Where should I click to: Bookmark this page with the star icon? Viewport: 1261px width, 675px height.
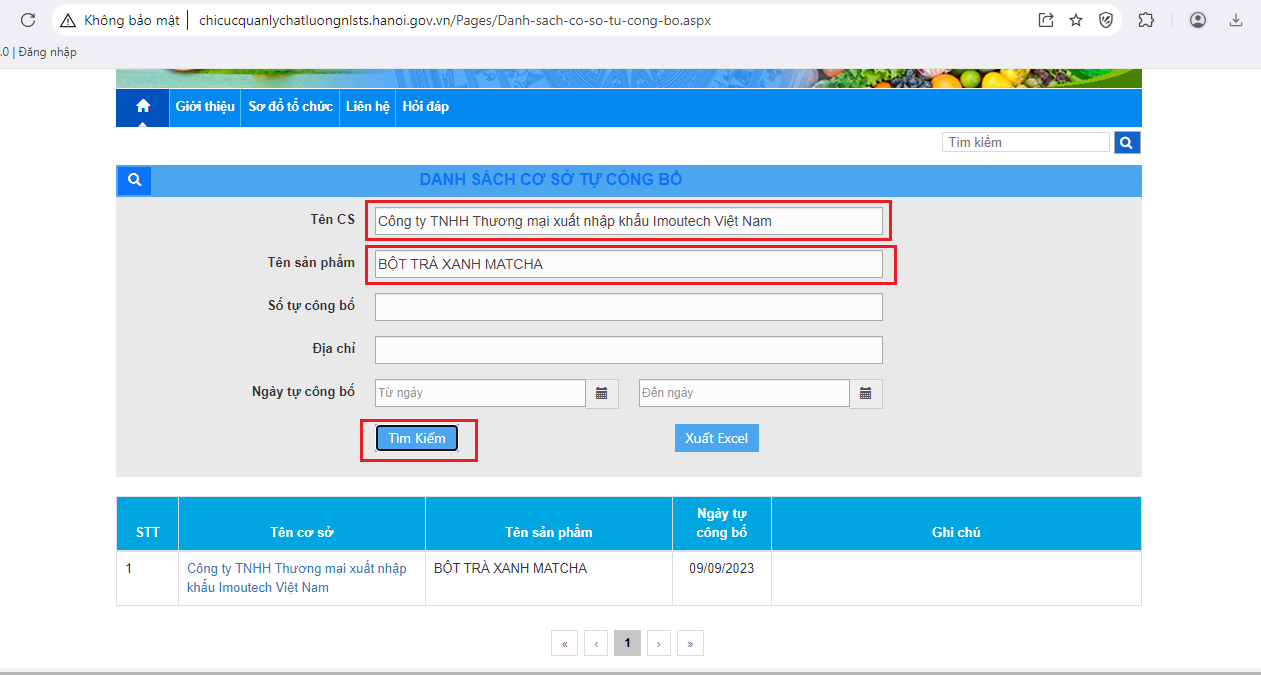pos(1076,20)
